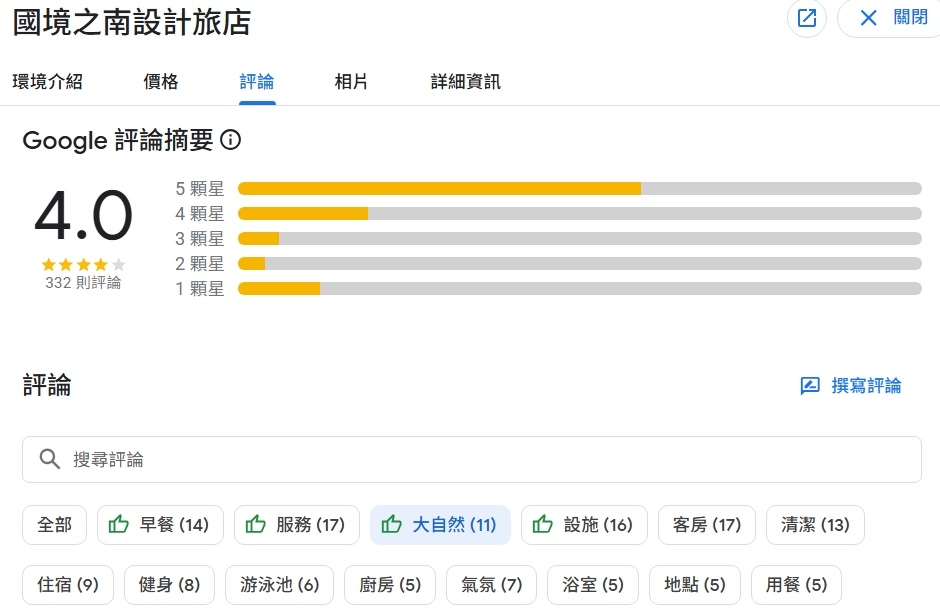This screenshot has height=613, width=940.
Task: Open hotel page in new window icon
Action: pyautogui.click(x=807, y=18)
